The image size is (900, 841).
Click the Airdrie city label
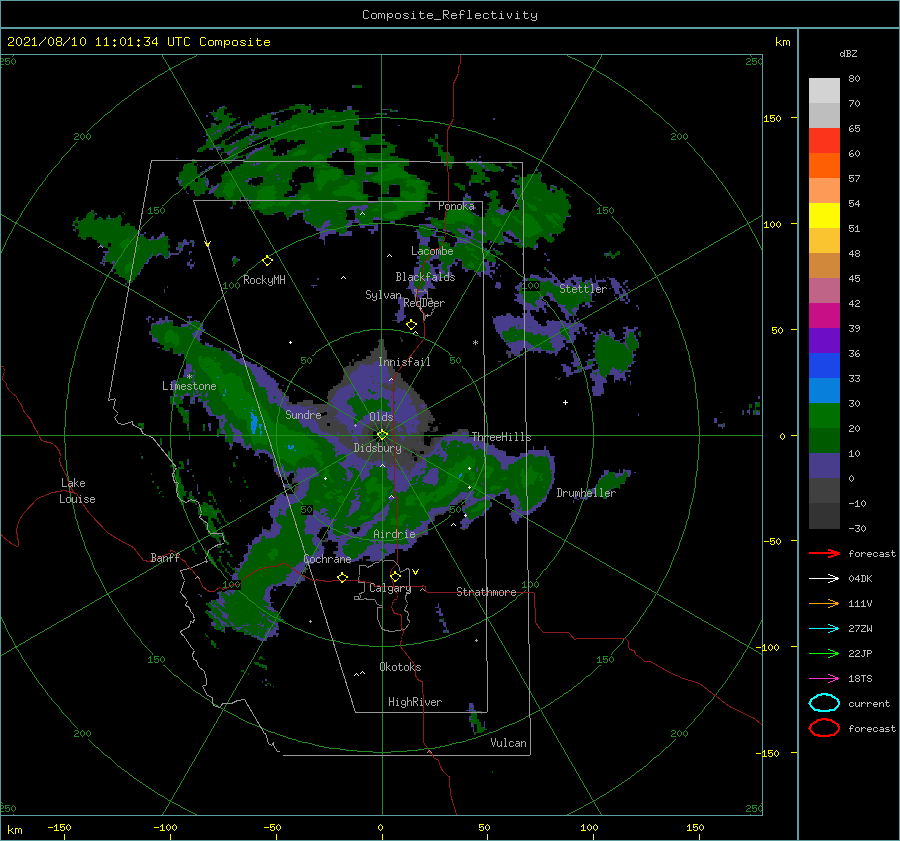coord(394,534)
